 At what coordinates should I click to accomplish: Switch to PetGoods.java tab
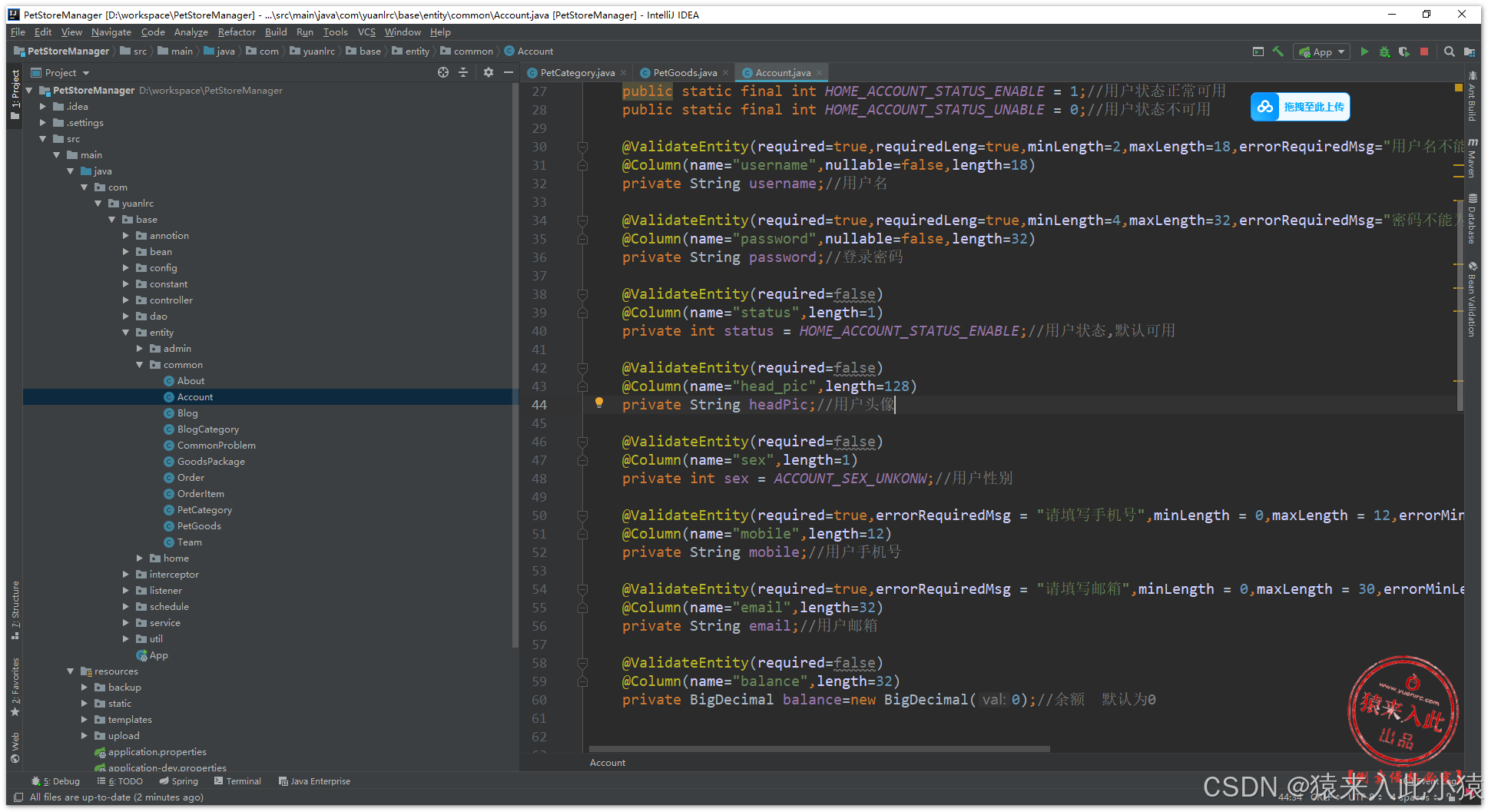[684, 73]
